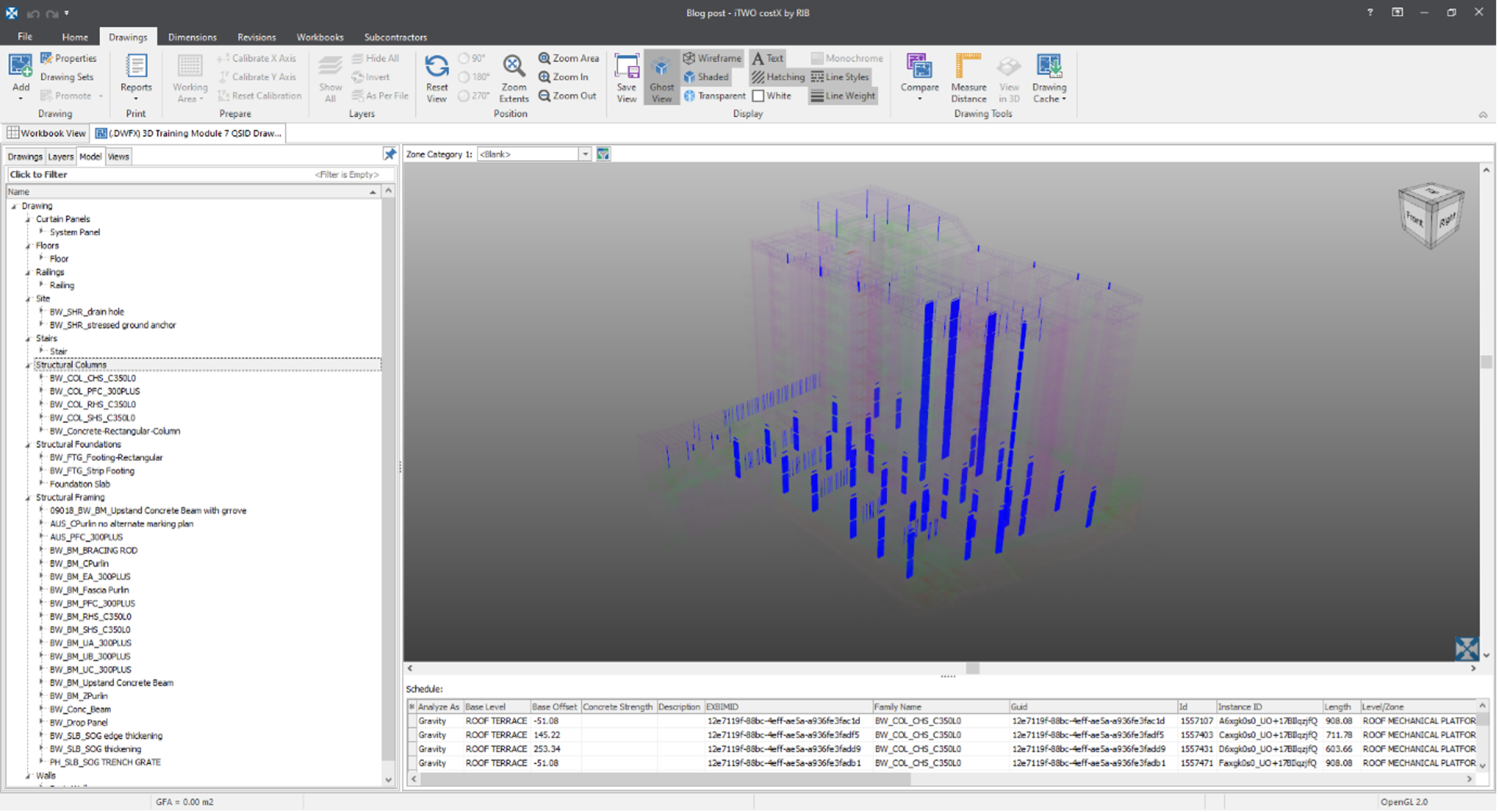The image size is (1498, 812).
Task: Click the zone filter icon beside Zone Category
Action: coord(603,155)
